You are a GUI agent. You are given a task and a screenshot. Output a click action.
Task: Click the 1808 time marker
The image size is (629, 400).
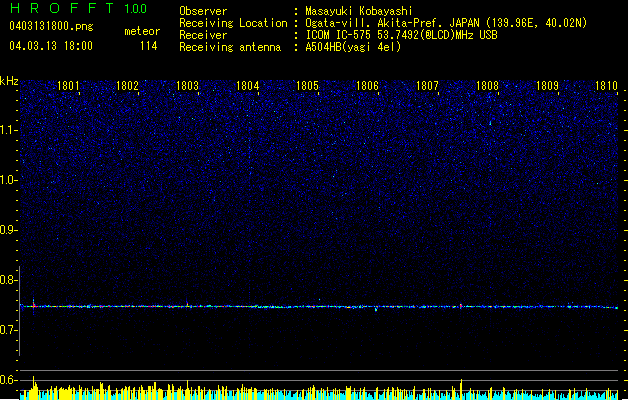(x=487, y=86)
